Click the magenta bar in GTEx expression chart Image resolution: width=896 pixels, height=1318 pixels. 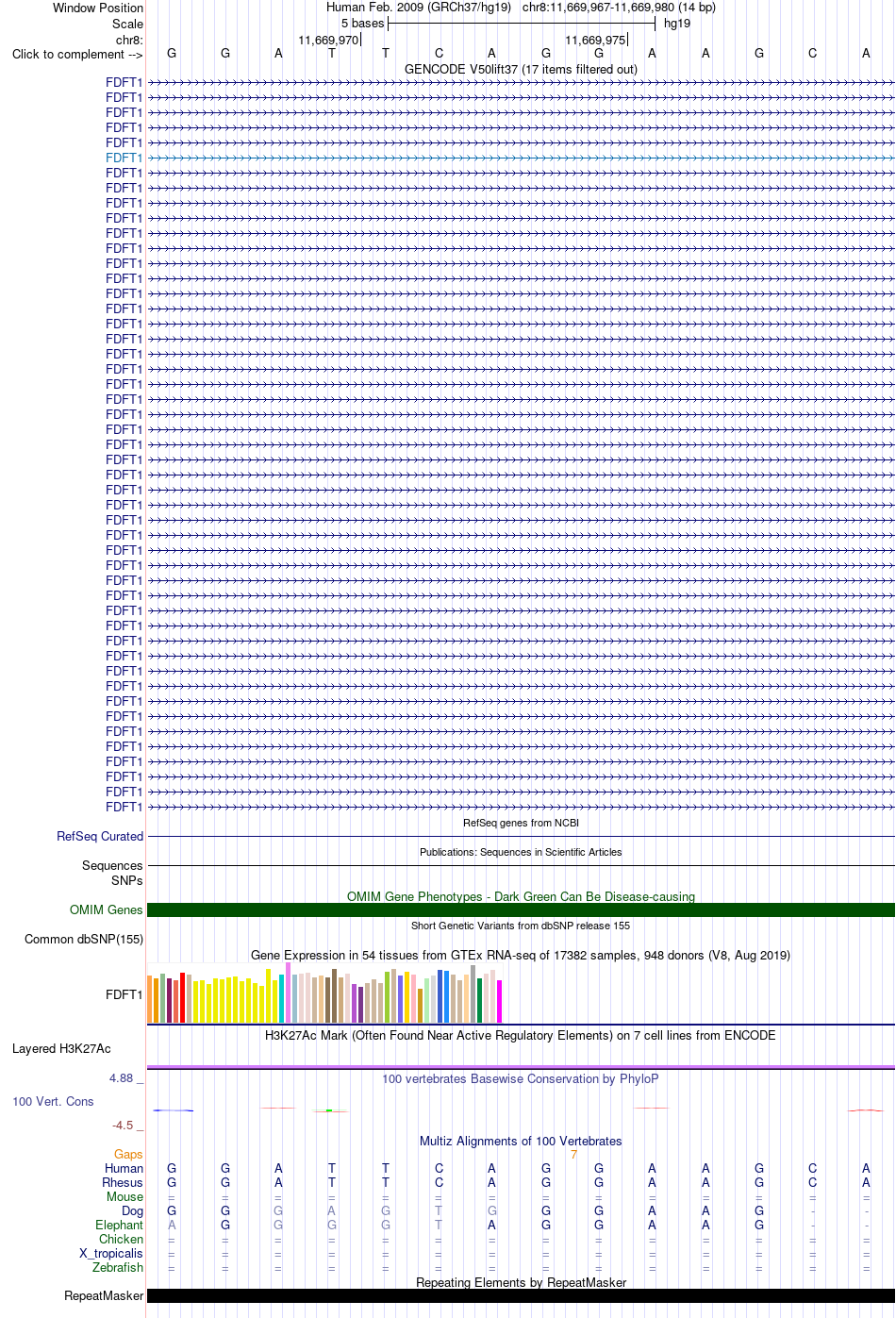pos(500,1001)
